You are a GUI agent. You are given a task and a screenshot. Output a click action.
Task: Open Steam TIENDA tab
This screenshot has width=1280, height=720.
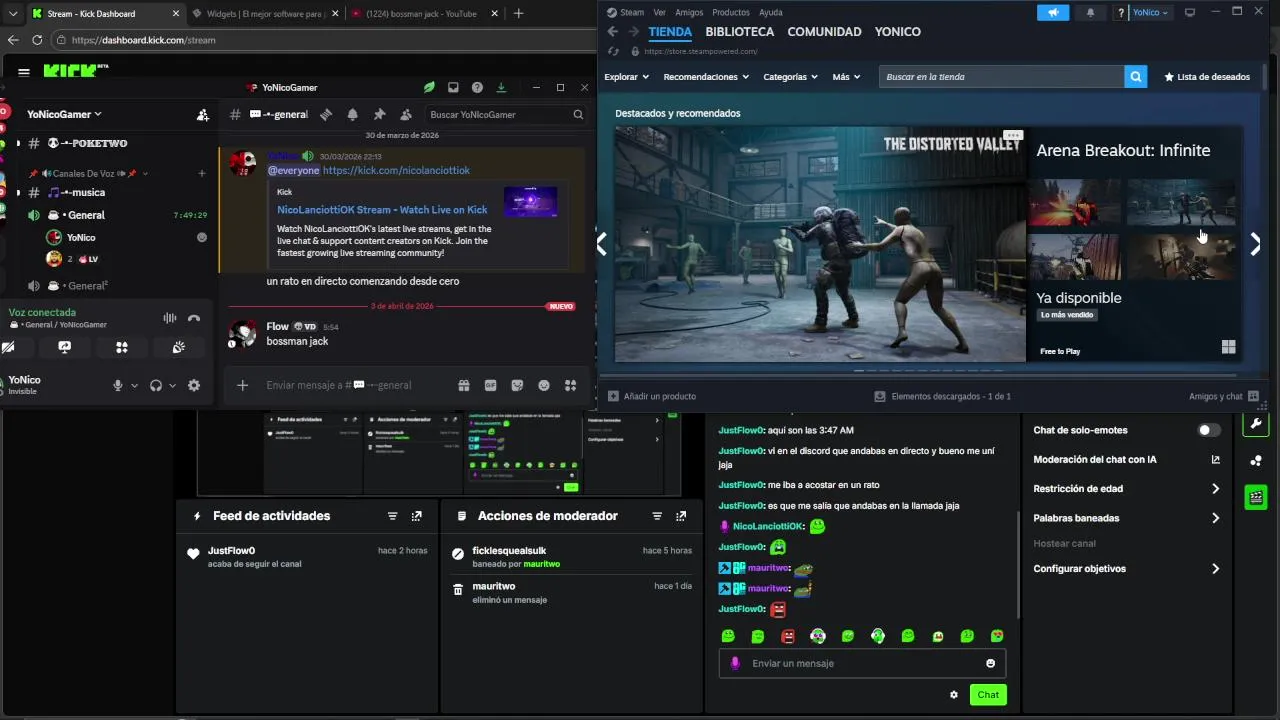pyautogui.click(x=670, y=32)
